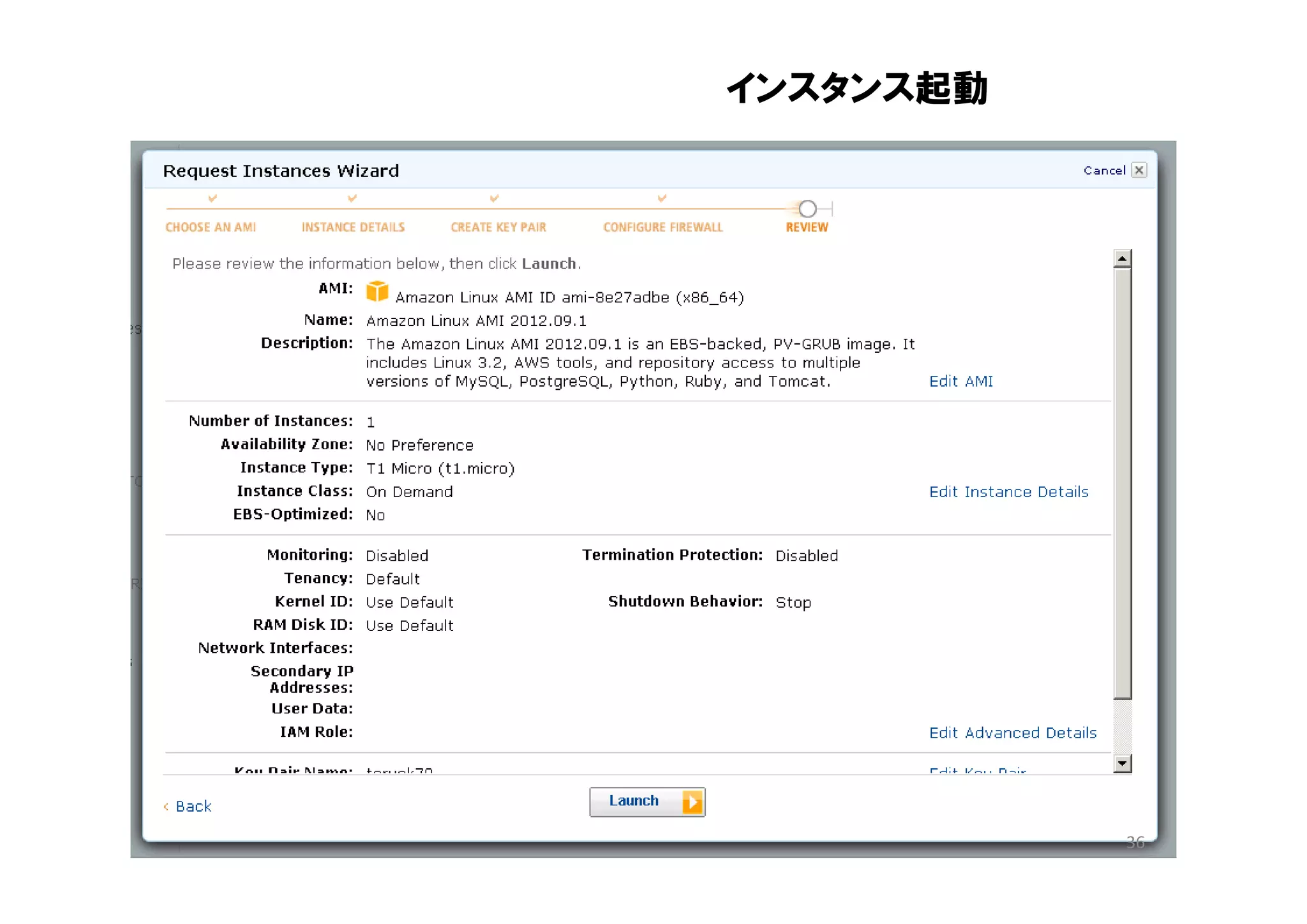Select the REVIEW step label
The width and height of the screenshot is (1307, 924).
pyautogui.click(x=807, y=227)
